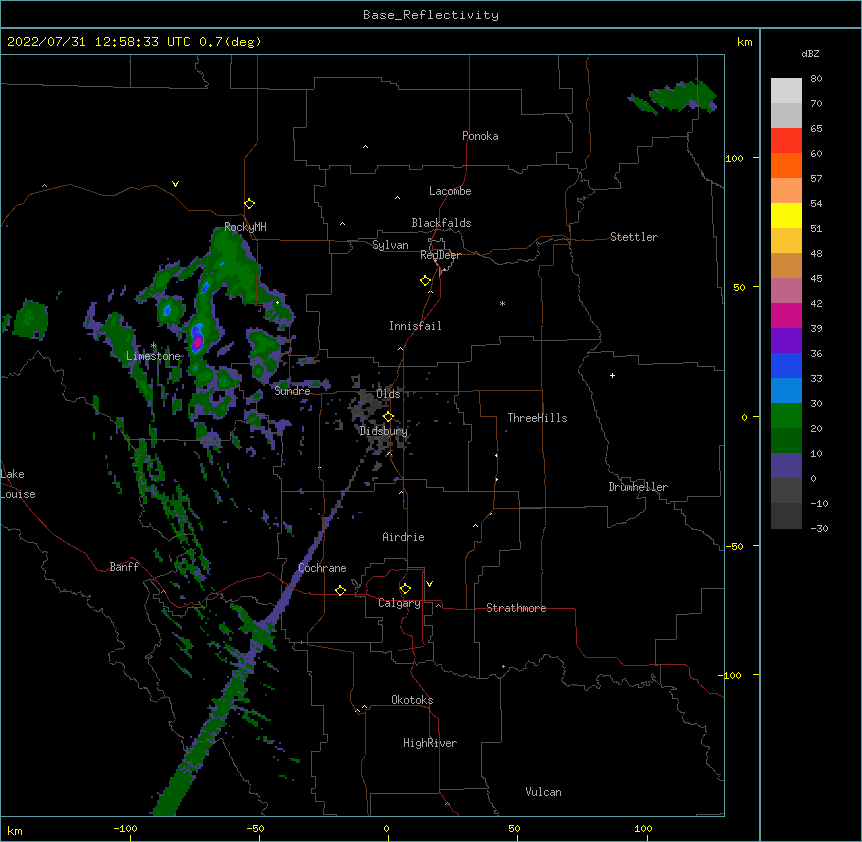The image size is (862, 842).
Task: Click the Airdrie label
Action: click(403, 537)
